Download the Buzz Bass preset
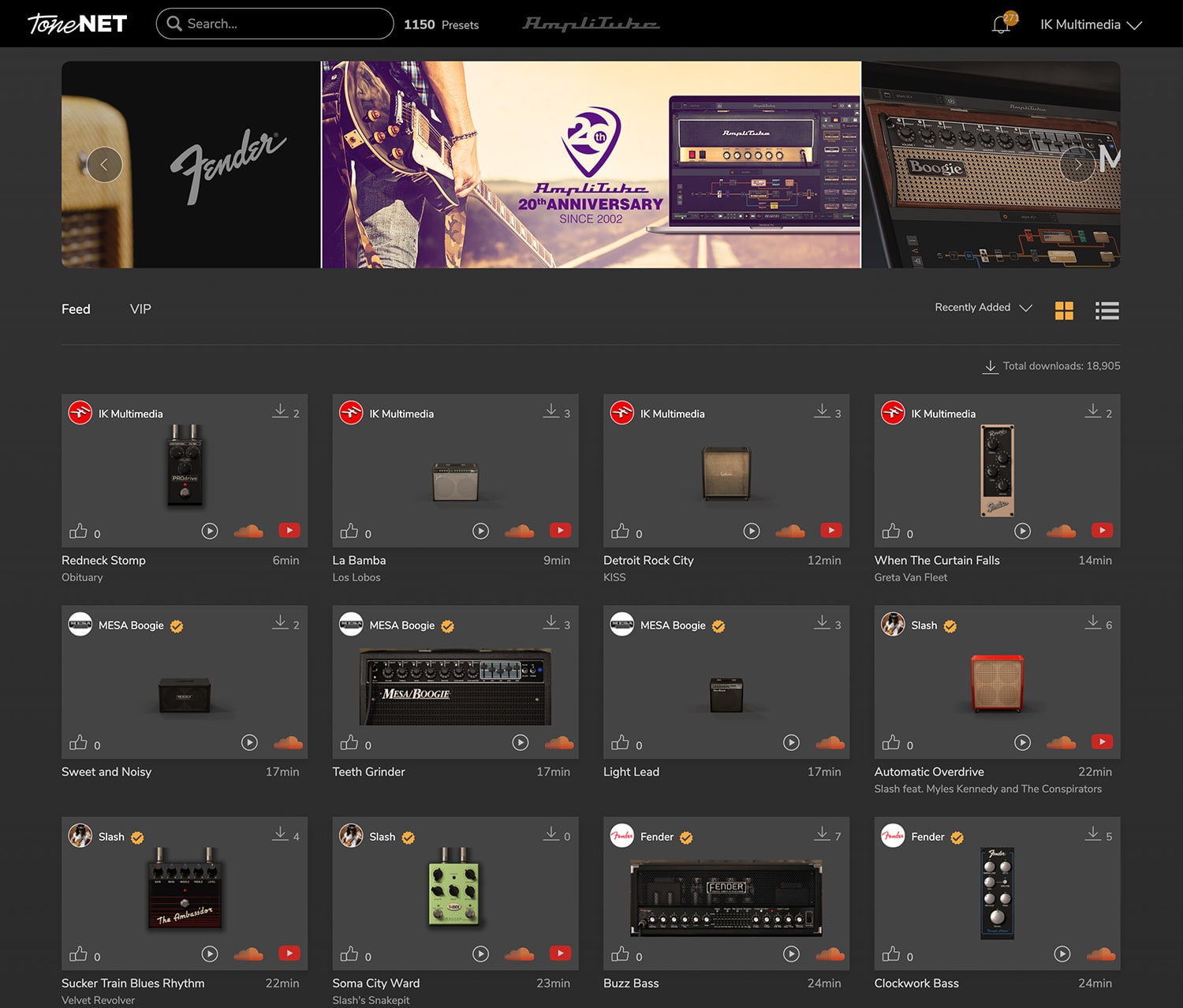 coord(822,834)
